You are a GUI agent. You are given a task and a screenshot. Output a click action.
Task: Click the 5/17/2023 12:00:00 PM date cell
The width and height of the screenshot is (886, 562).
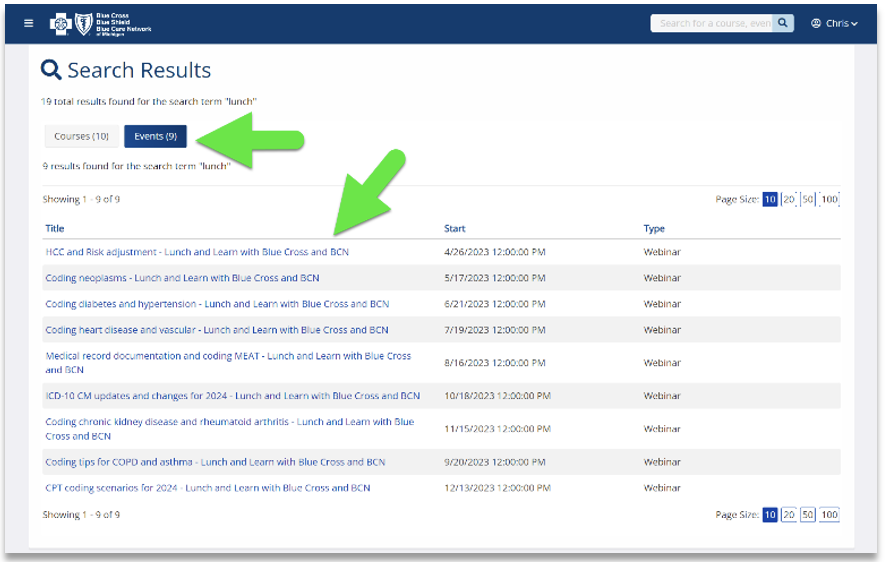pos(495,278)
